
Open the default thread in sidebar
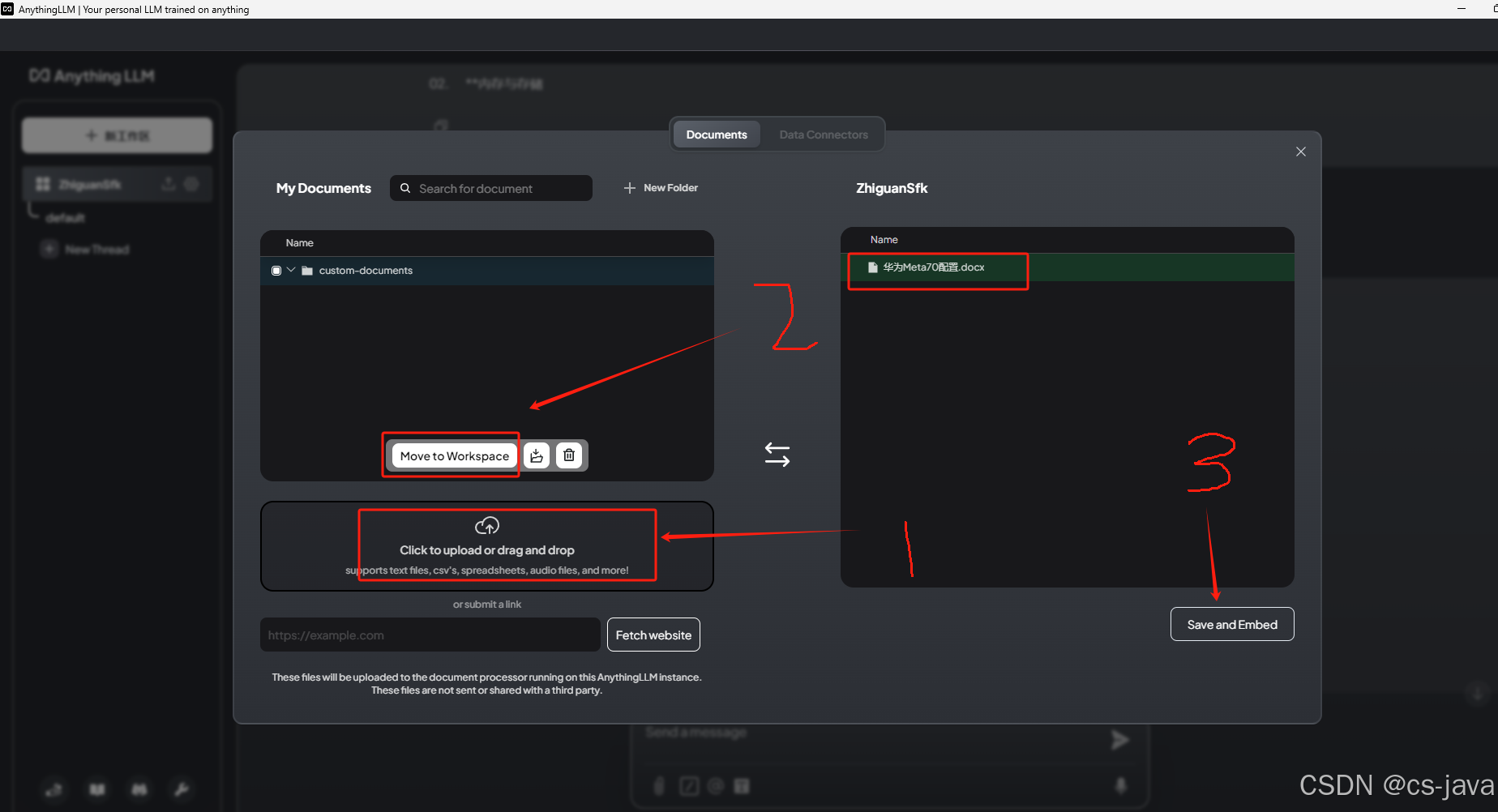(x=65, y=218)
